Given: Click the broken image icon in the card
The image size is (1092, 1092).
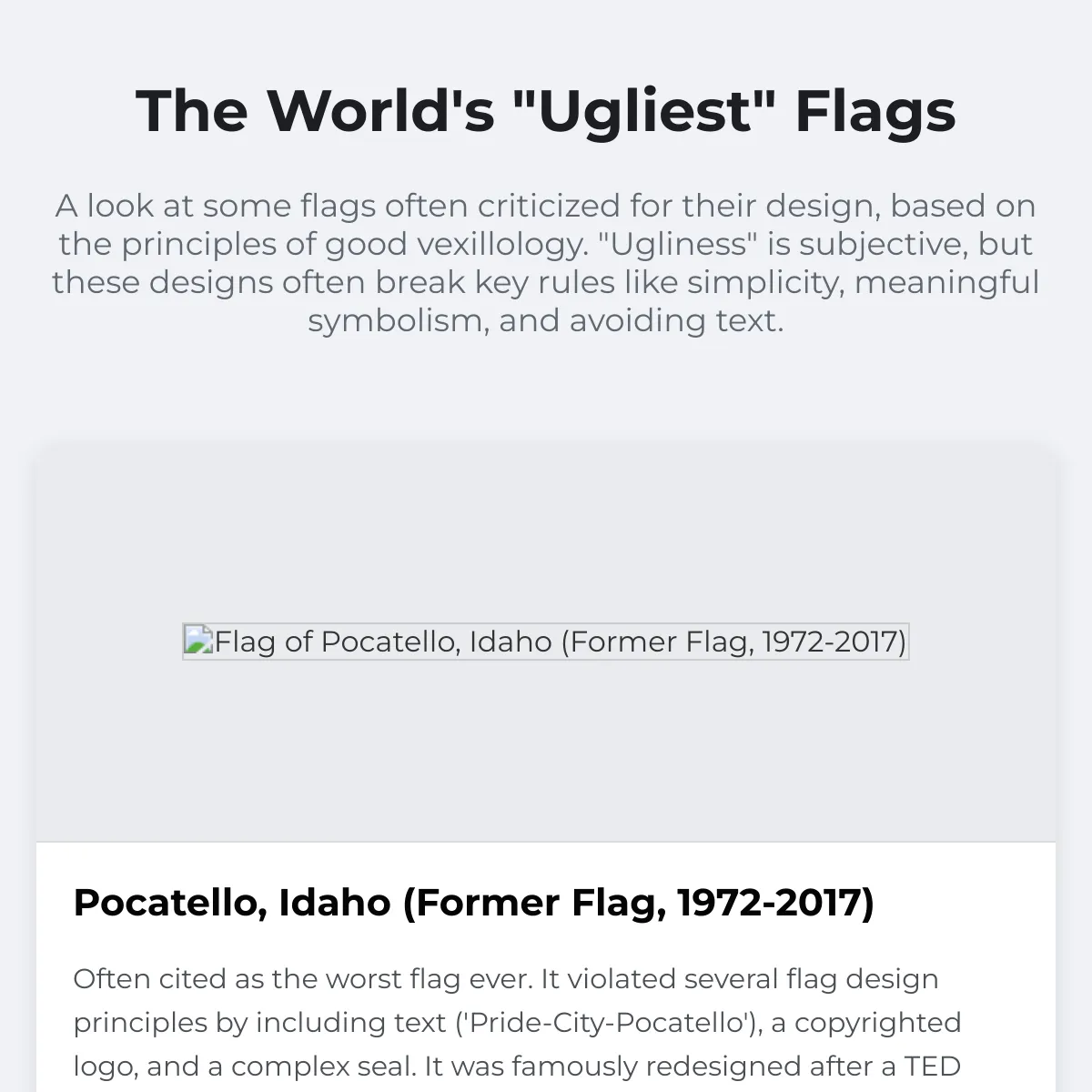Looking at the screenshot, I should click(198, 641).
